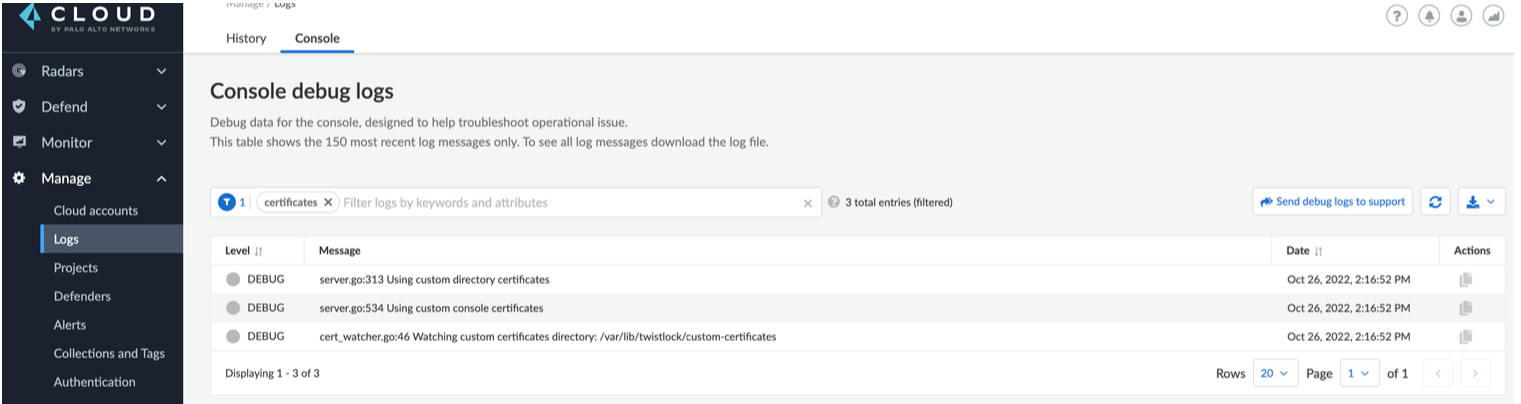
Task: Open Defenders in the sidebar
Action: click(x=82, y=296)
